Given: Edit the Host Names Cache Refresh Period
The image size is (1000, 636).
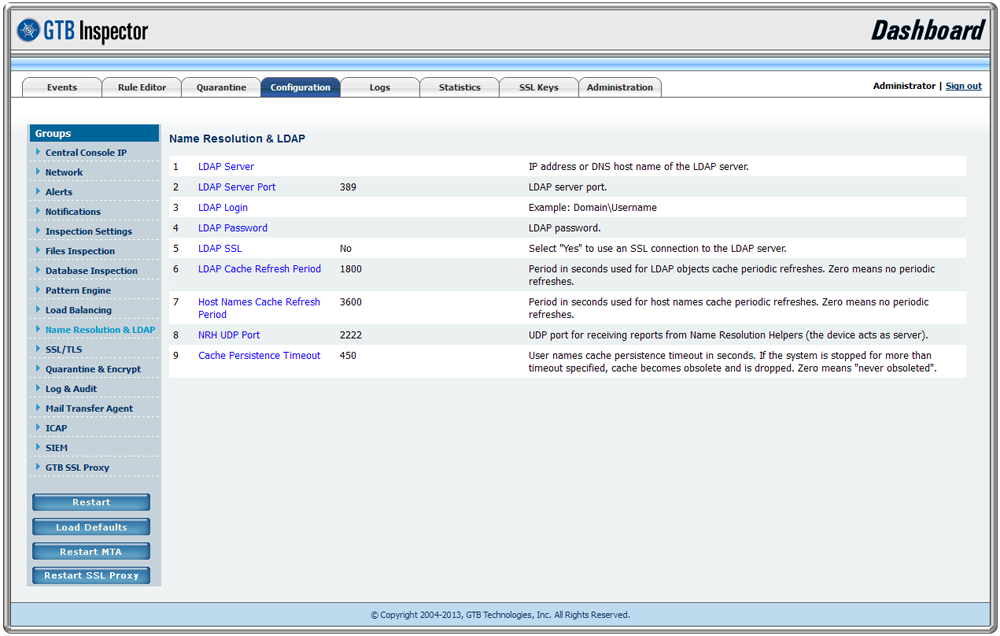Looking at the screenshot, I should pyautogui.click(x=259, y=308).
